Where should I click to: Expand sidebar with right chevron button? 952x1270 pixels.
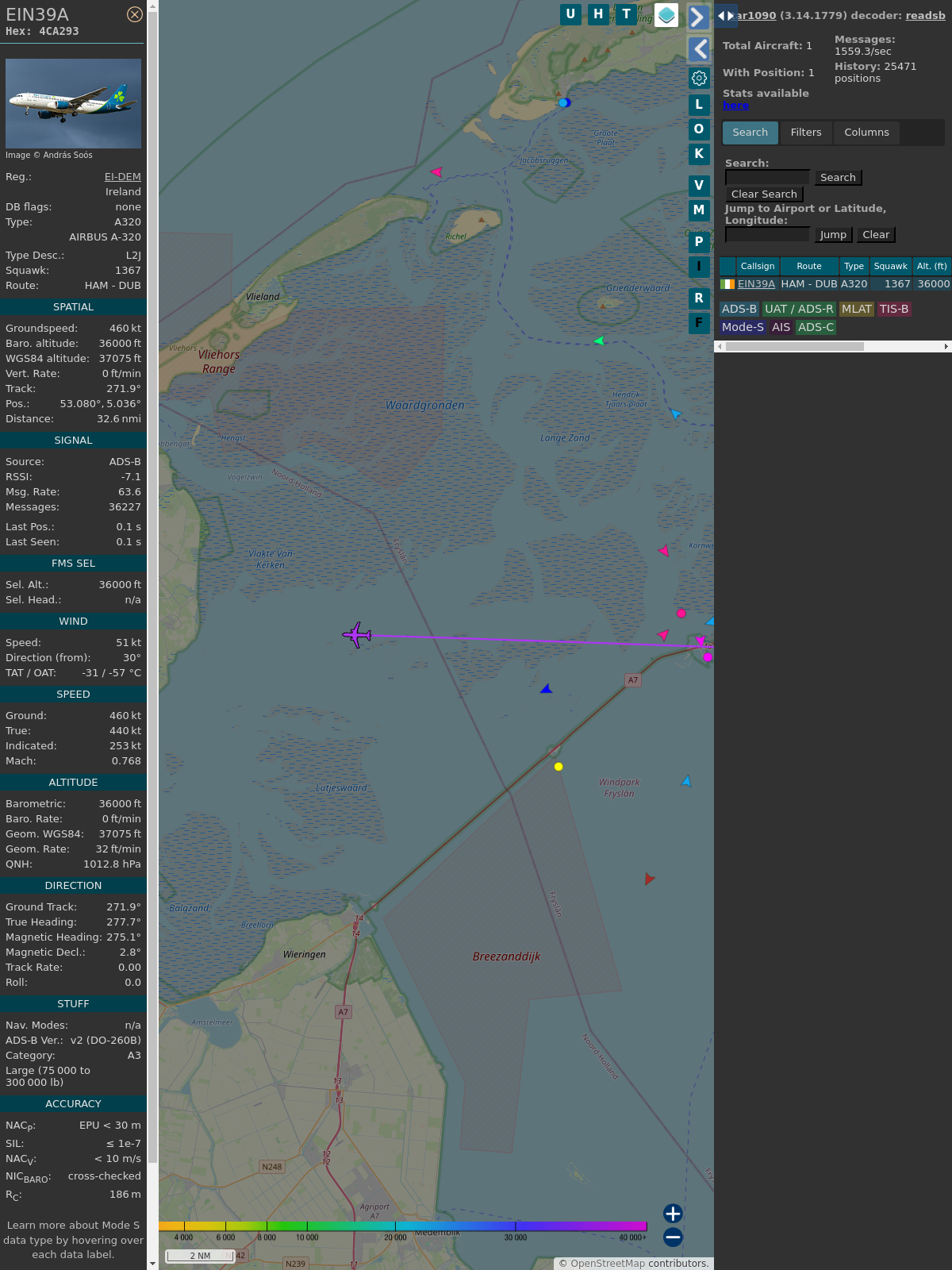coord(697,17)
